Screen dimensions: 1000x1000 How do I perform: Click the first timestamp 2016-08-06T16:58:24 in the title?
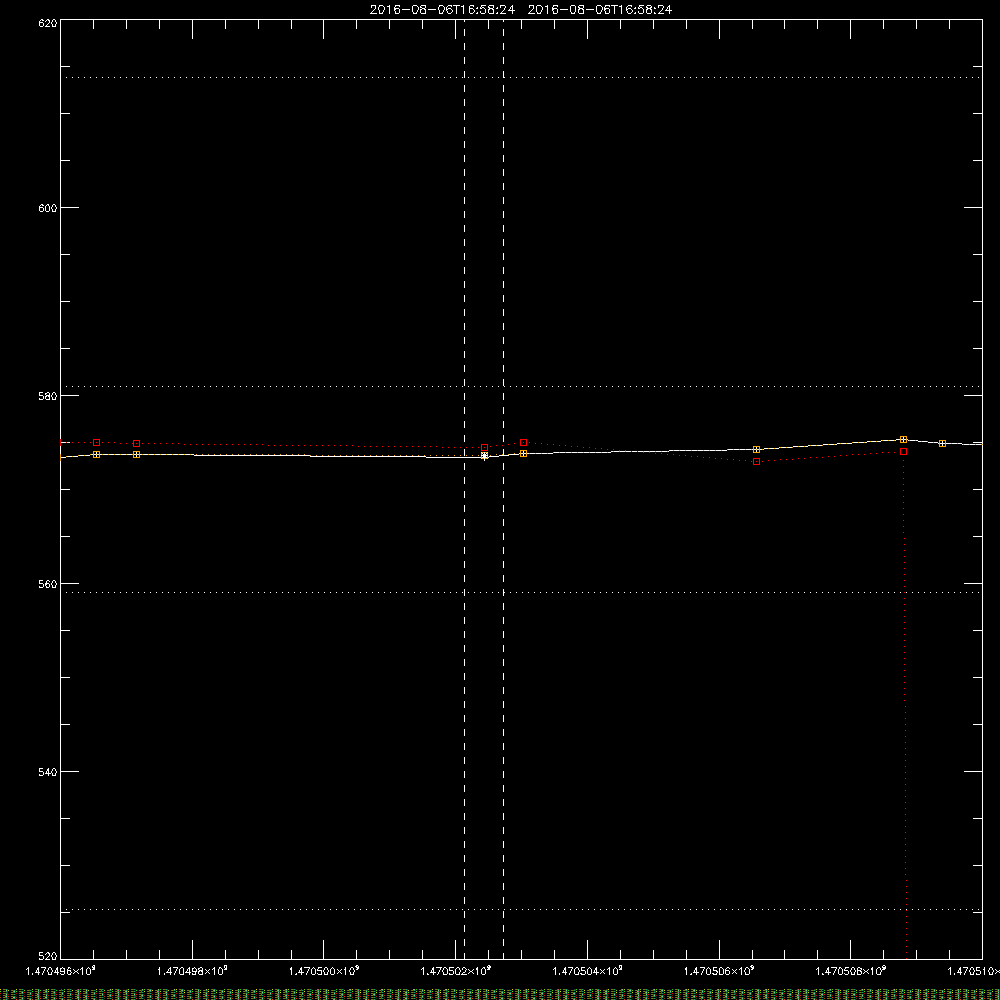[442, 10]
